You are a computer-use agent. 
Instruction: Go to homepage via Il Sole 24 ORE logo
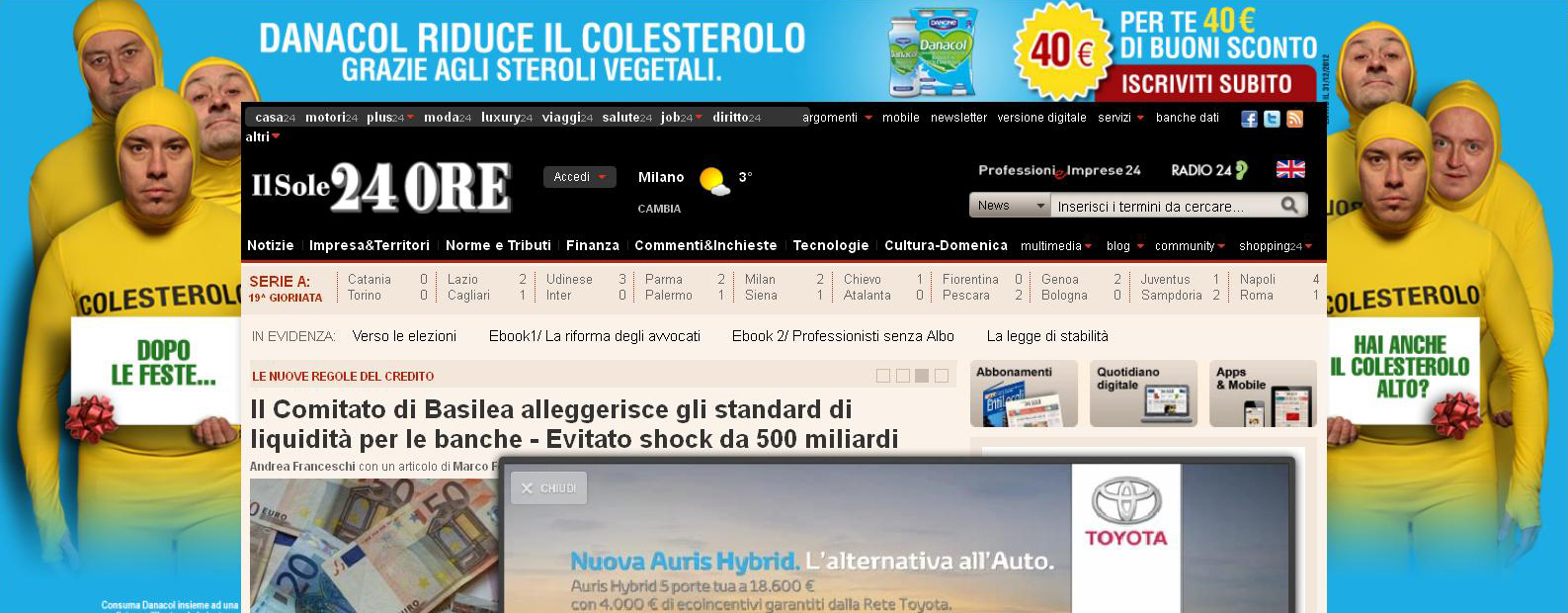381,187
